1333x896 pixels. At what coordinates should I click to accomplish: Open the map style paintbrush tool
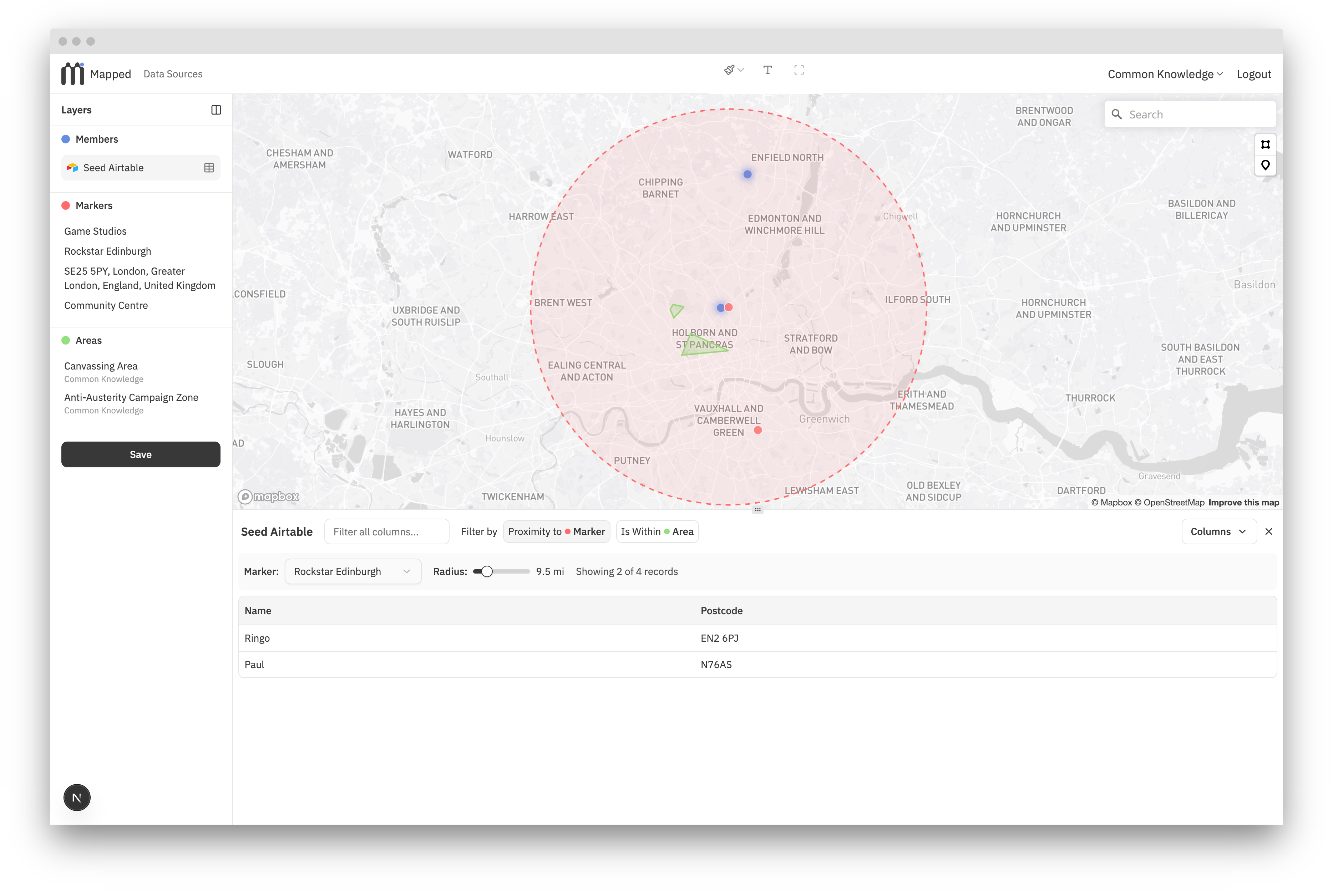(729, 70)
